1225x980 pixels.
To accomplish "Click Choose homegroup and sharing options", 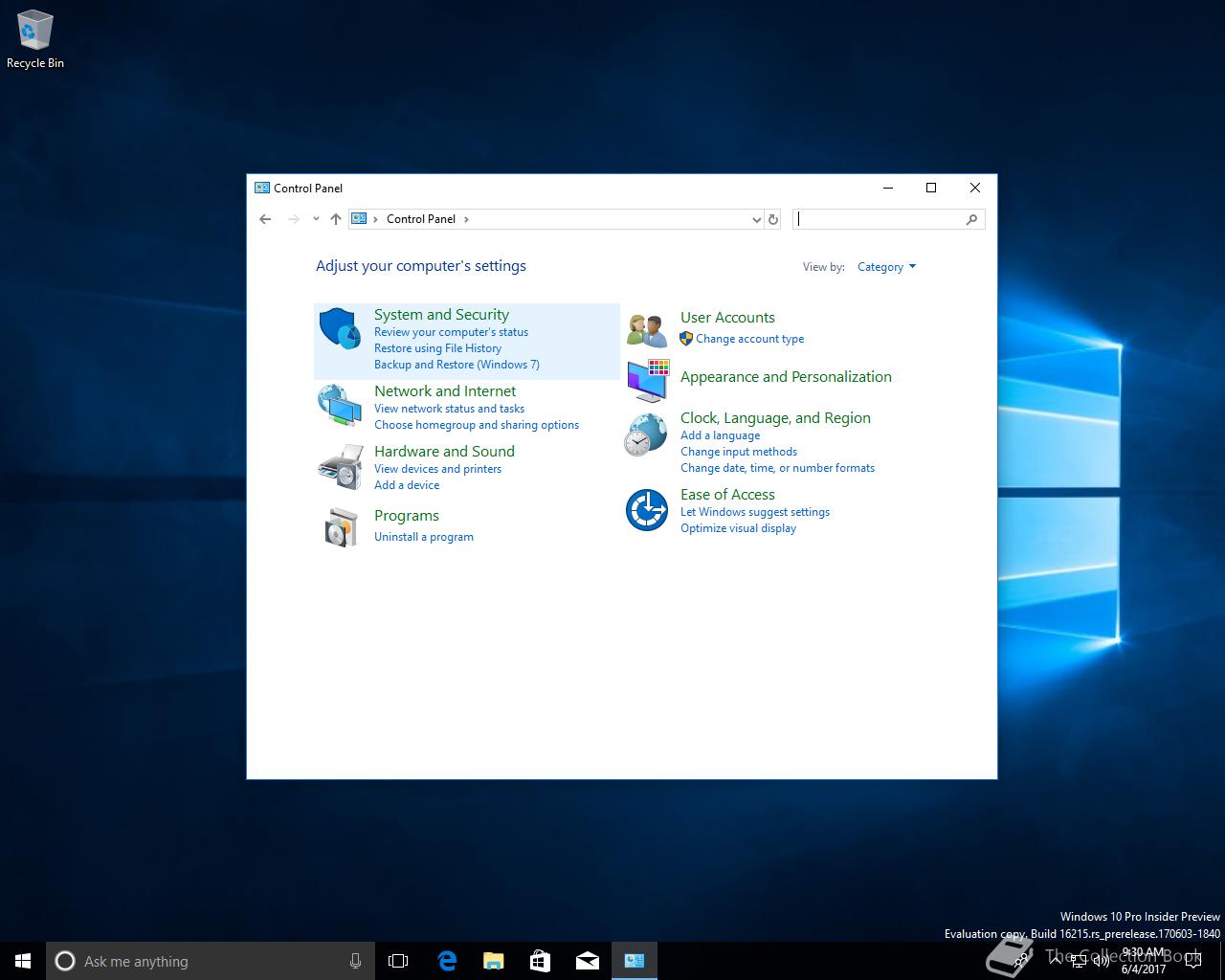I will (x=477, y=425).
